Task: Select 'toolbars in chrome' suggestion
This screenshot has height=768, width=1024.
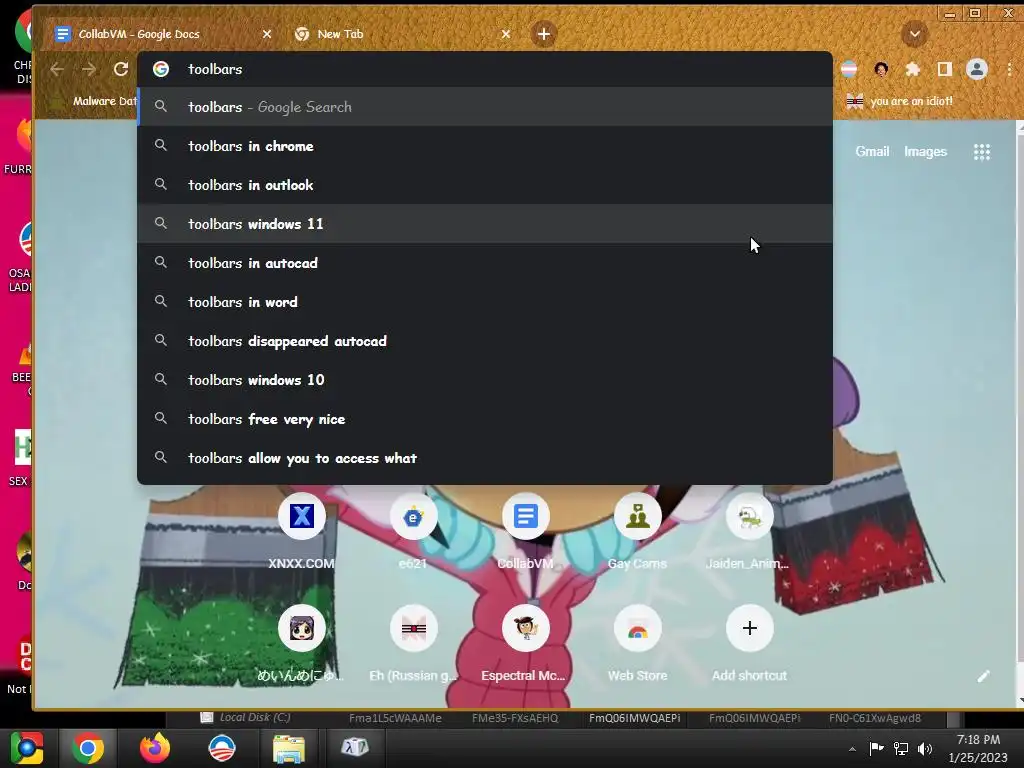Action: coord(485,146)
